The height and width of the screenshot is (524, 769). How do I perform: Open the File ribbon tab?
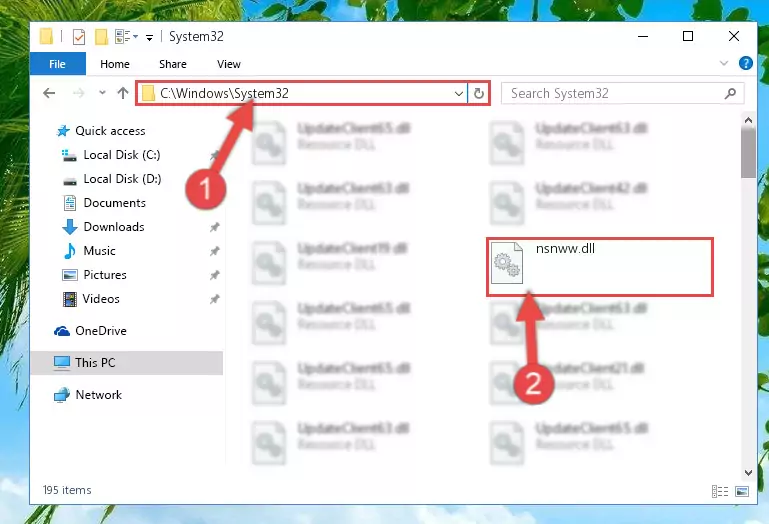57,64
